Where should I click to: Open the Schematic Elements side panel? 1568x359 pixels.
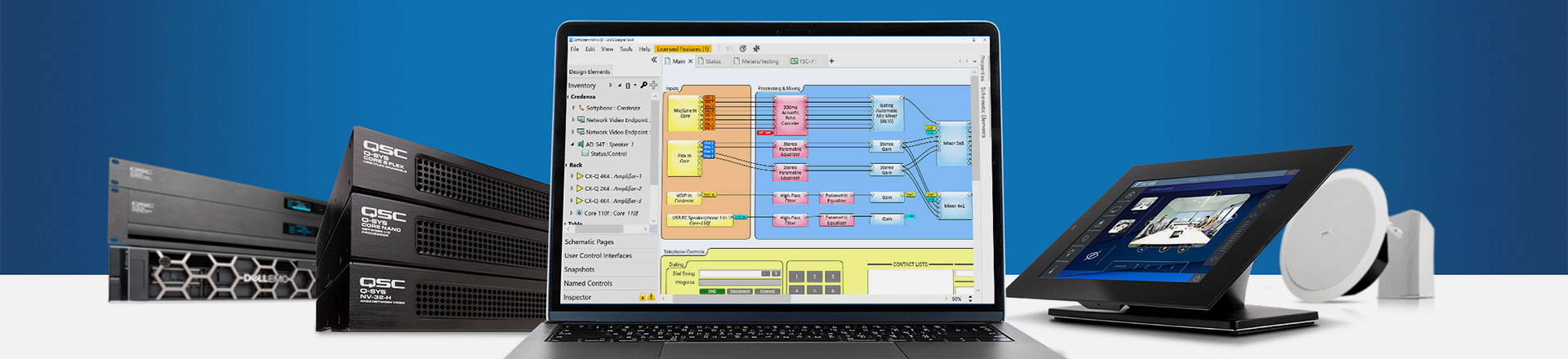(983, 112)
